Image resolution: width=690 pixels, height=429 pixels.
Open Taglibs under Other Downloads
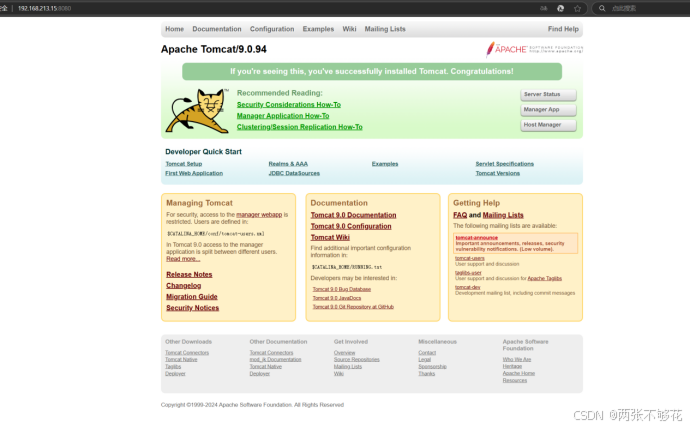pos(173,367)
